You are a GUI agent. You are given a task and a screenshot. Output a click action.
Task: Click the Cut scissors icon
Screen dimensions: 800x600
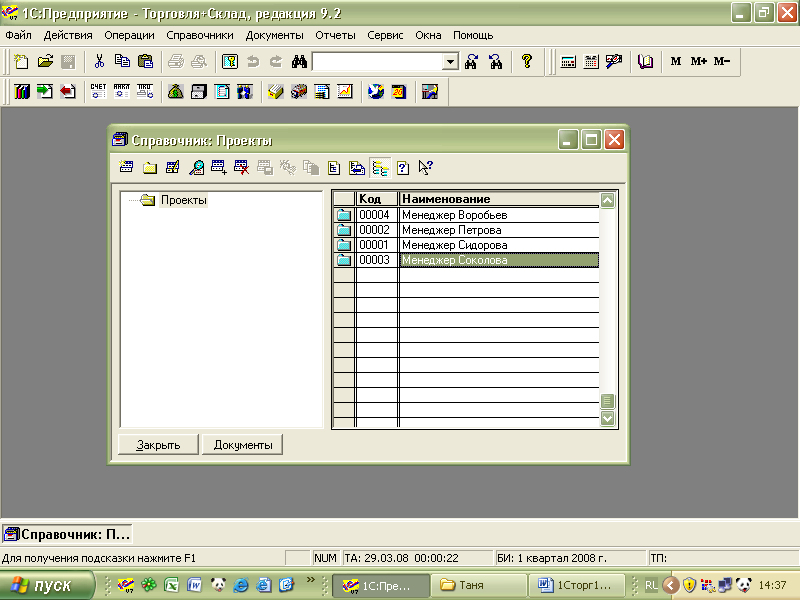point(99,62)
